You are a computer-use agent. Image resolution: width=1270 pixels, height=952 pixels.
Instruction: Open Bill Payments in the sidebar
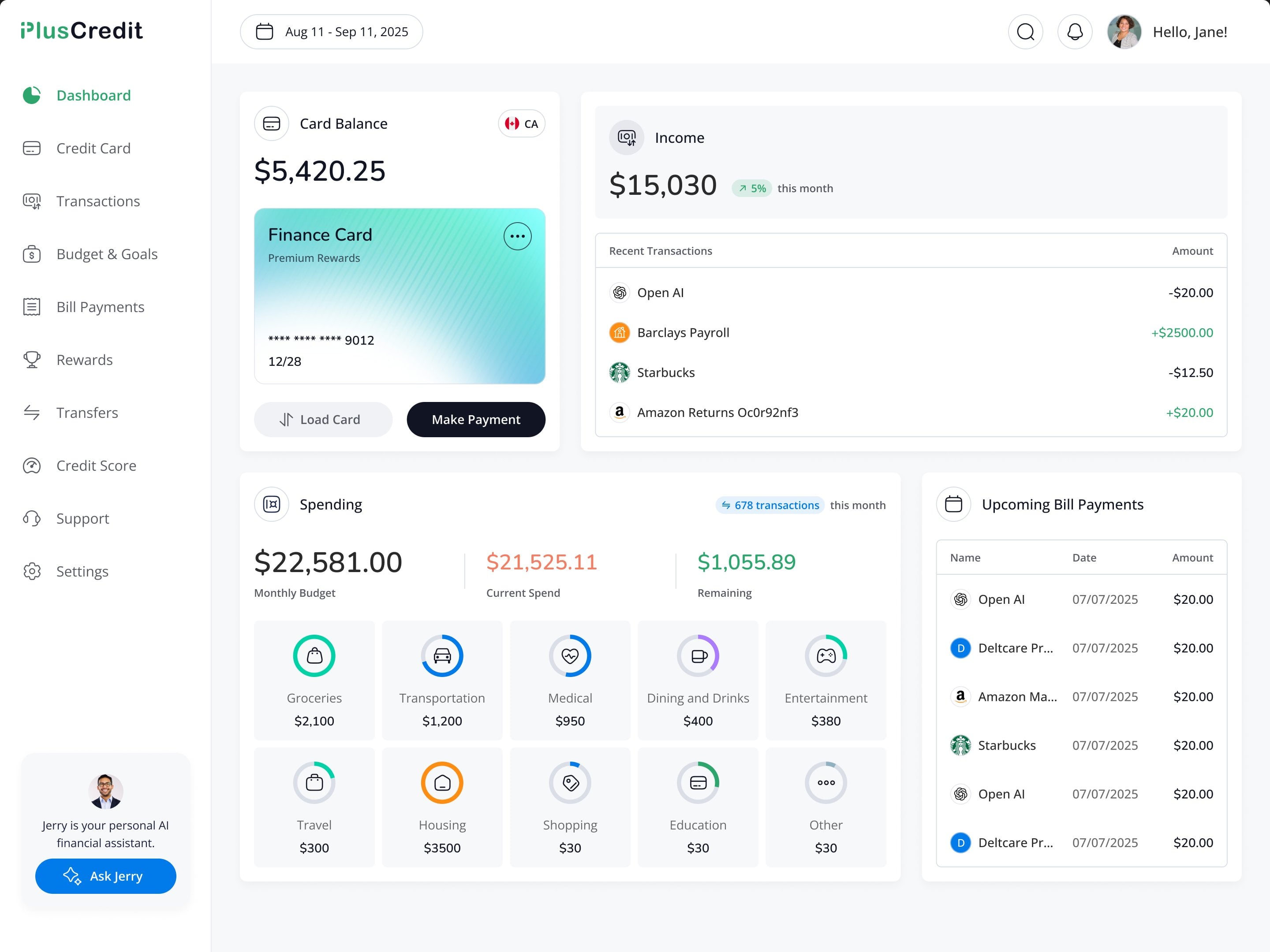click(84, 307)
